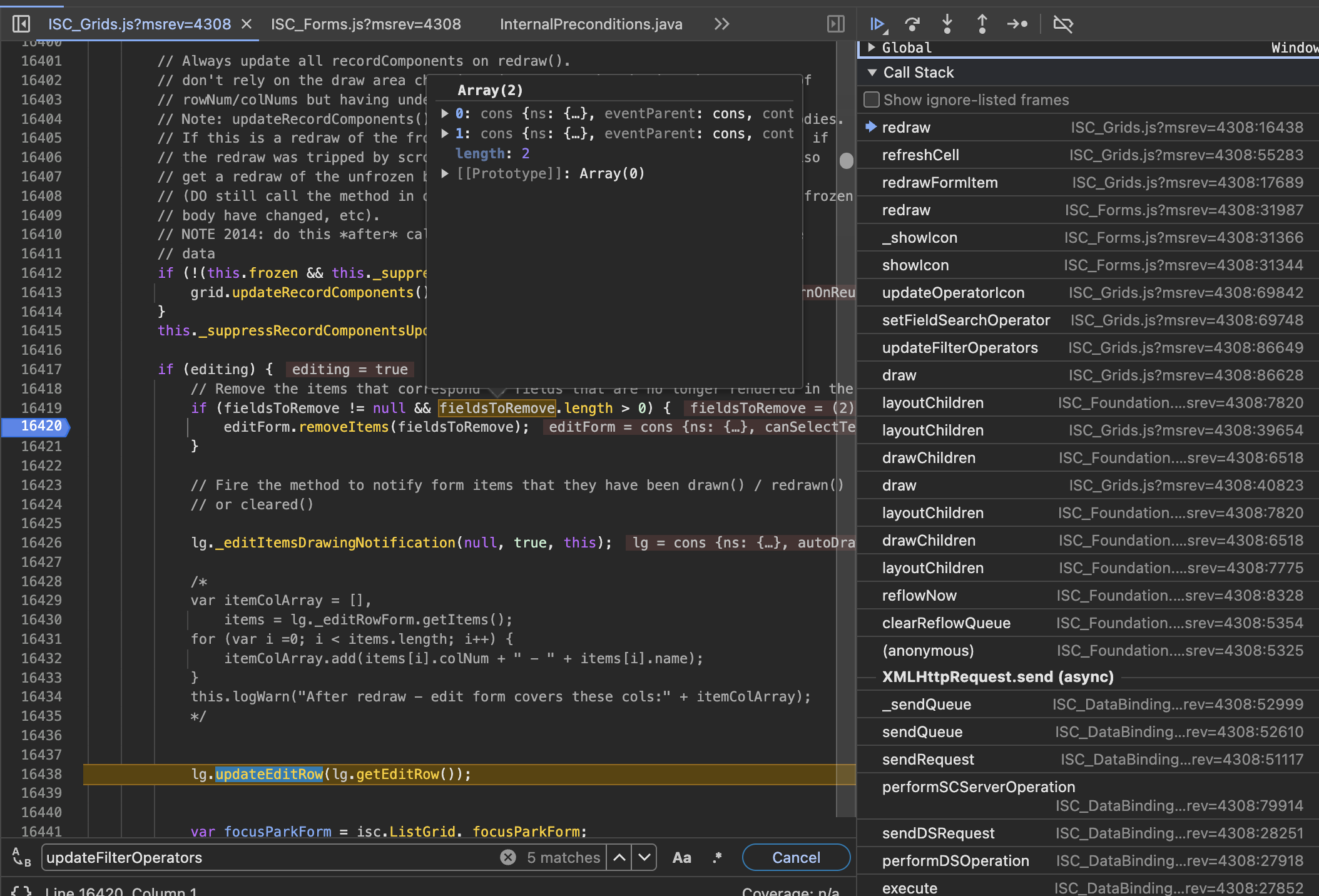The image size is (1319, 896).
Task: Select the ISC_Grids.js?msrev=4308 tab
Action: pyautogui.click(x=140, y=24)
